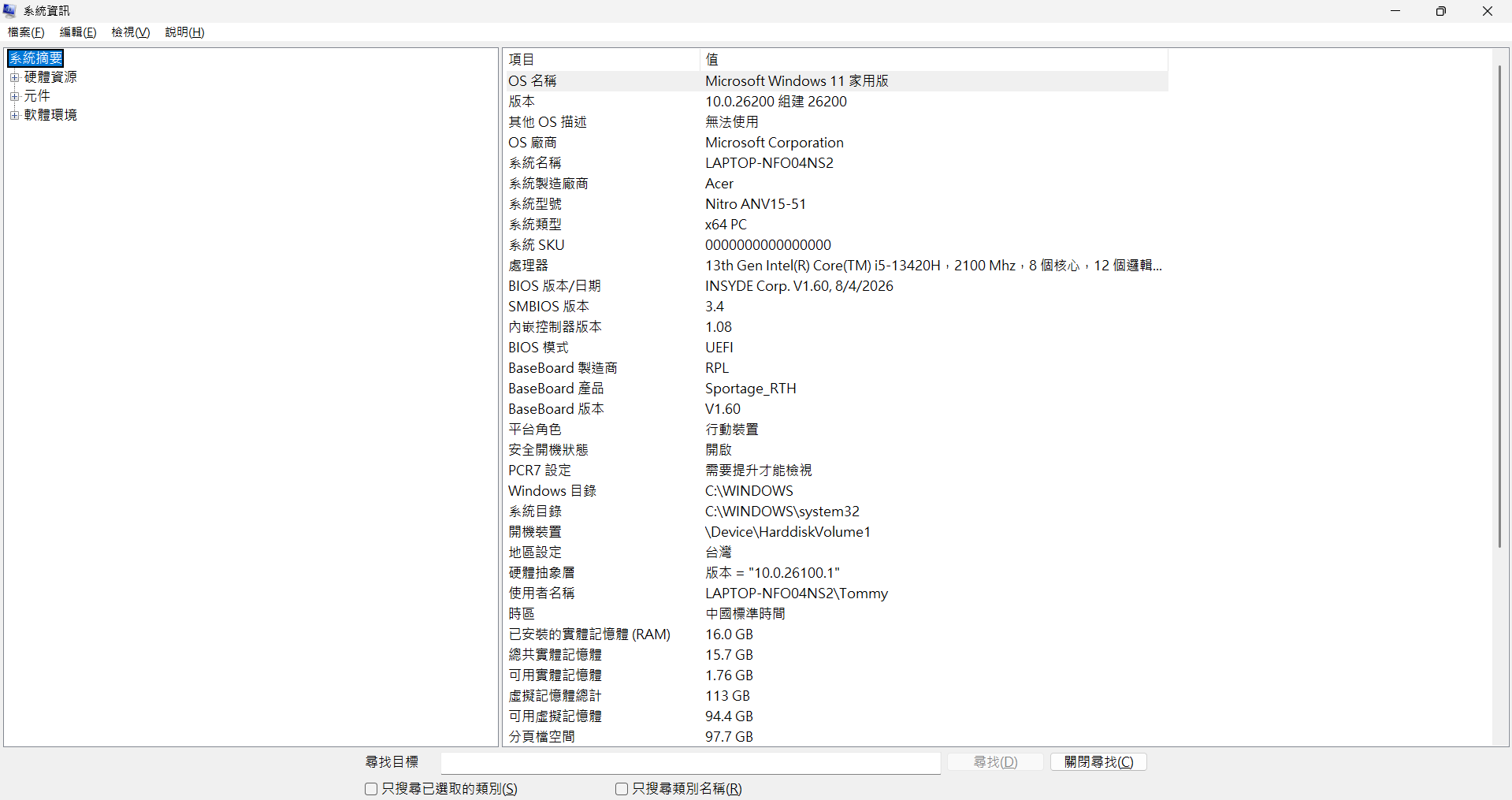Image resolution: width=1512 pixels, height=800 pixels.
Task: Select the 平台角色 row
Action: 835,430
